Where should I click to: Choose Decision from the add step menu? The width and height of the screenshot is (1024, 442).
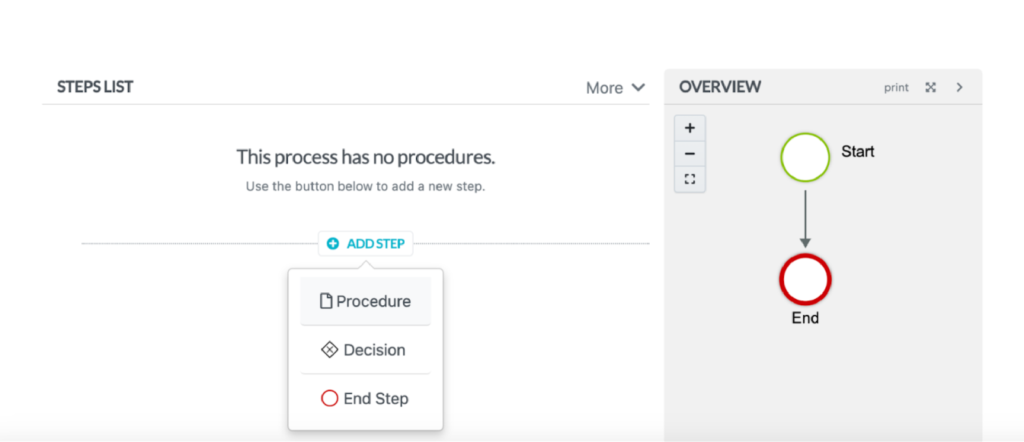point(365,350)
